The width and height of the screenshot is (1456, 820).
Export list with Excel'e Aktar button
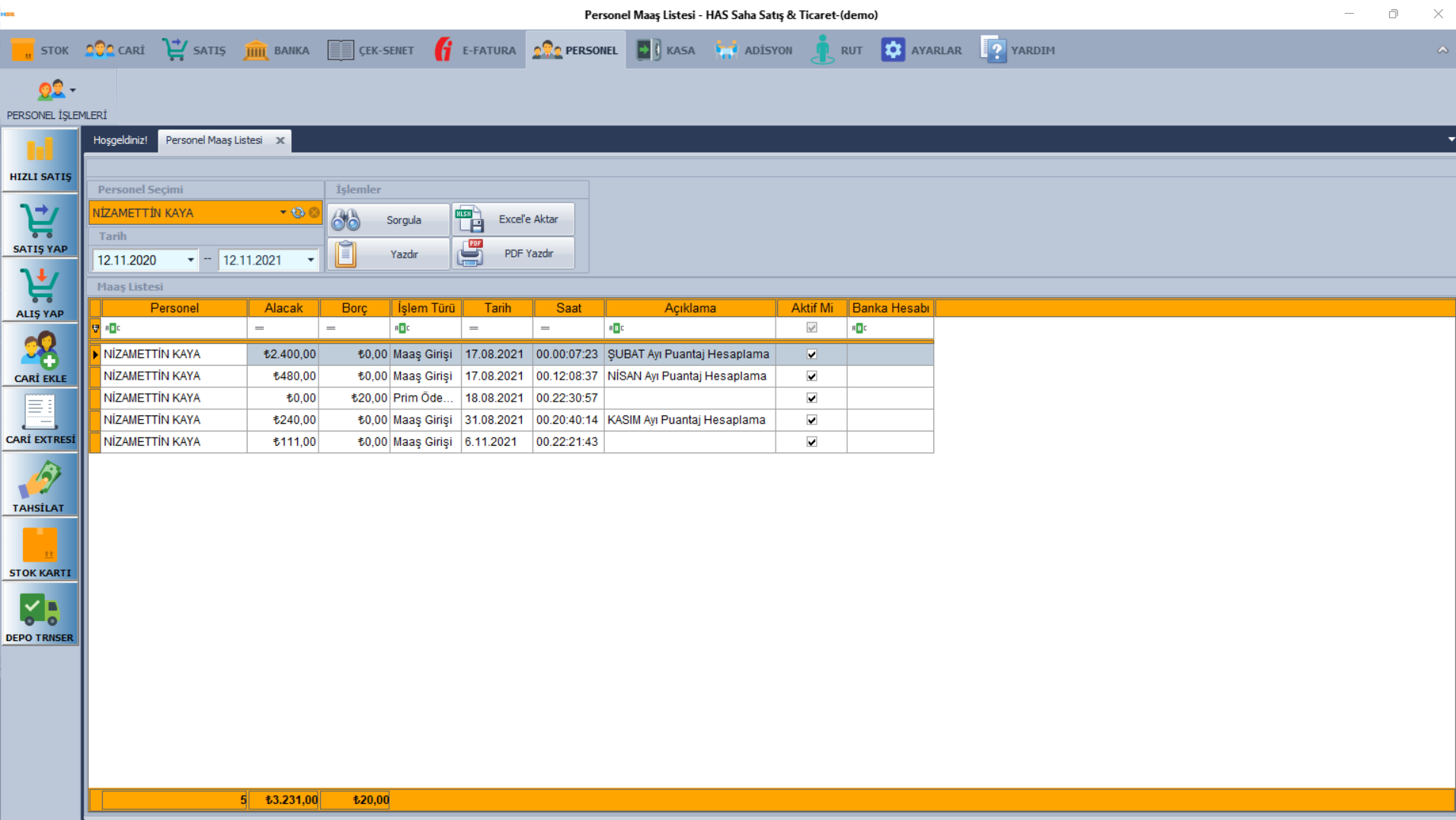tap(514, 219)
